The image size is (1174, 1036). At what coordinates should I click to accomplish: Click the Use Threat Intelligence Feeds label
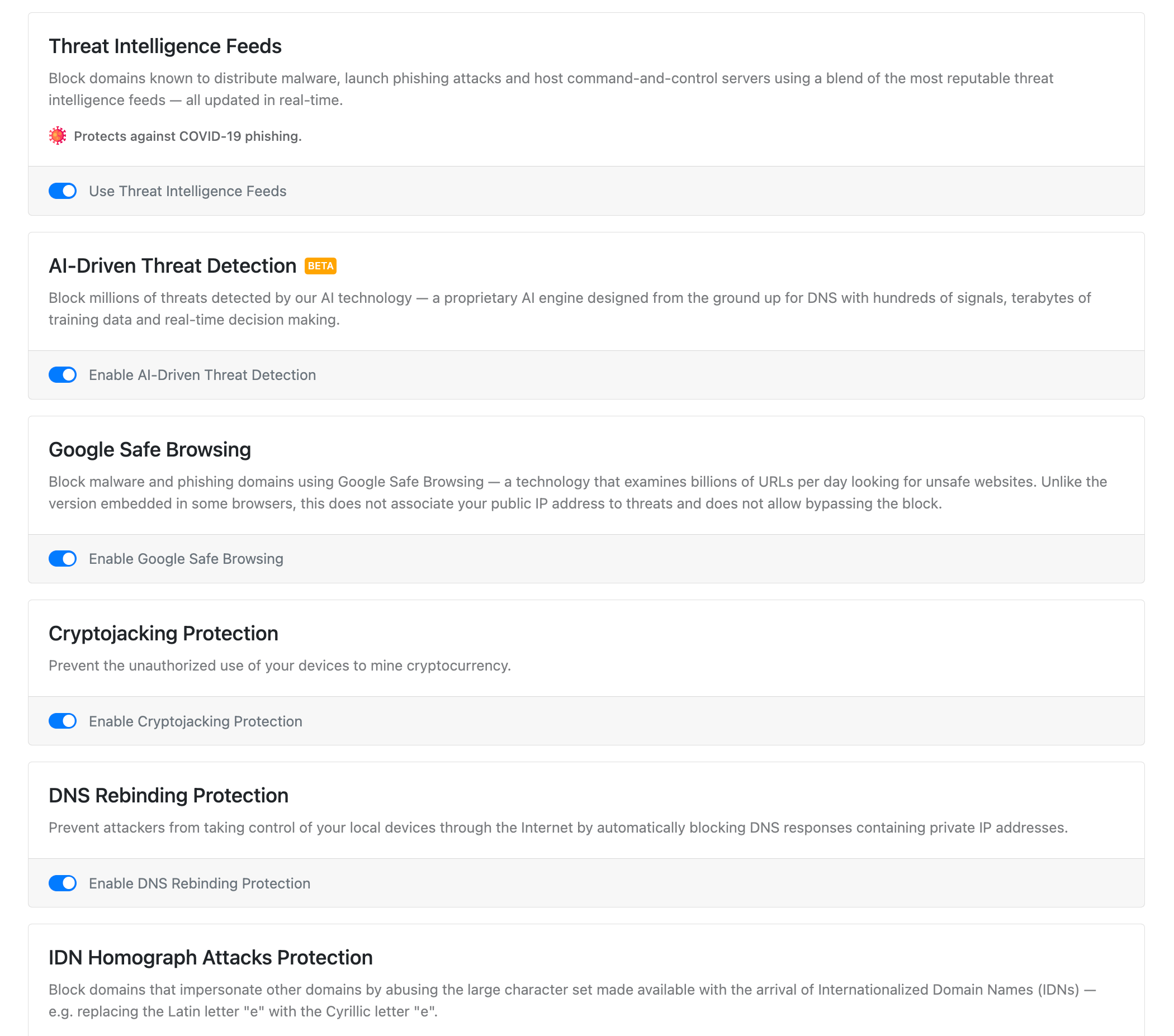[187, 191]
